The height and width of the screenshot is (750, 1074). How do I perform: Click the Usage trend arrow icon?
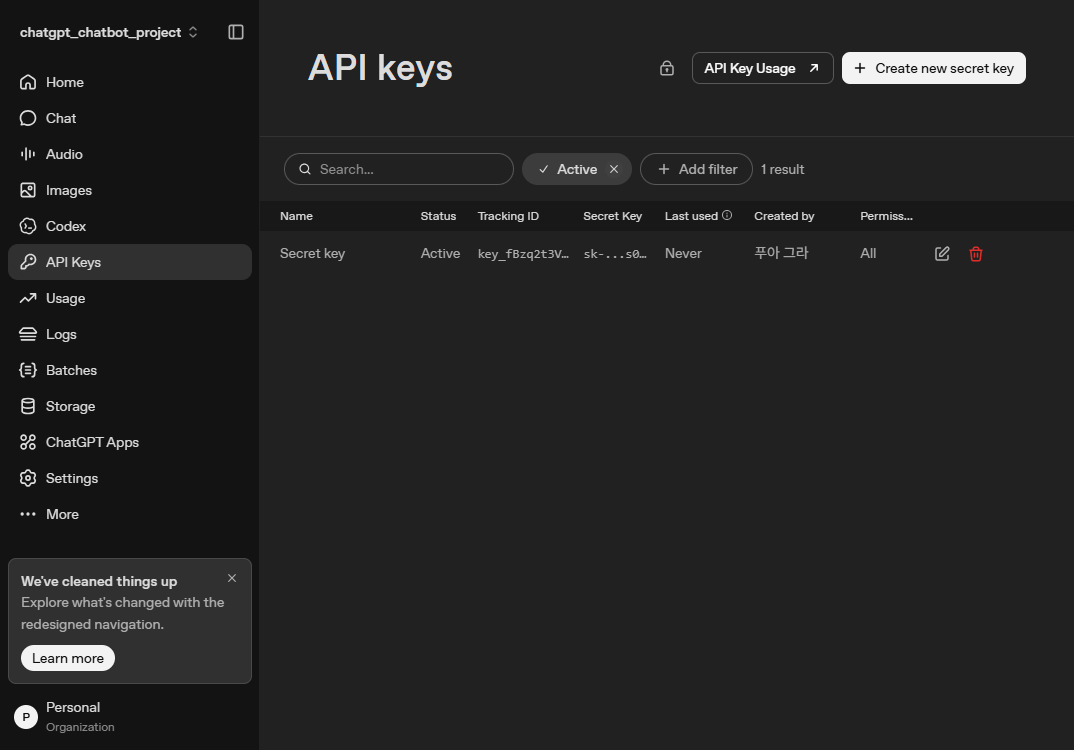28,298
